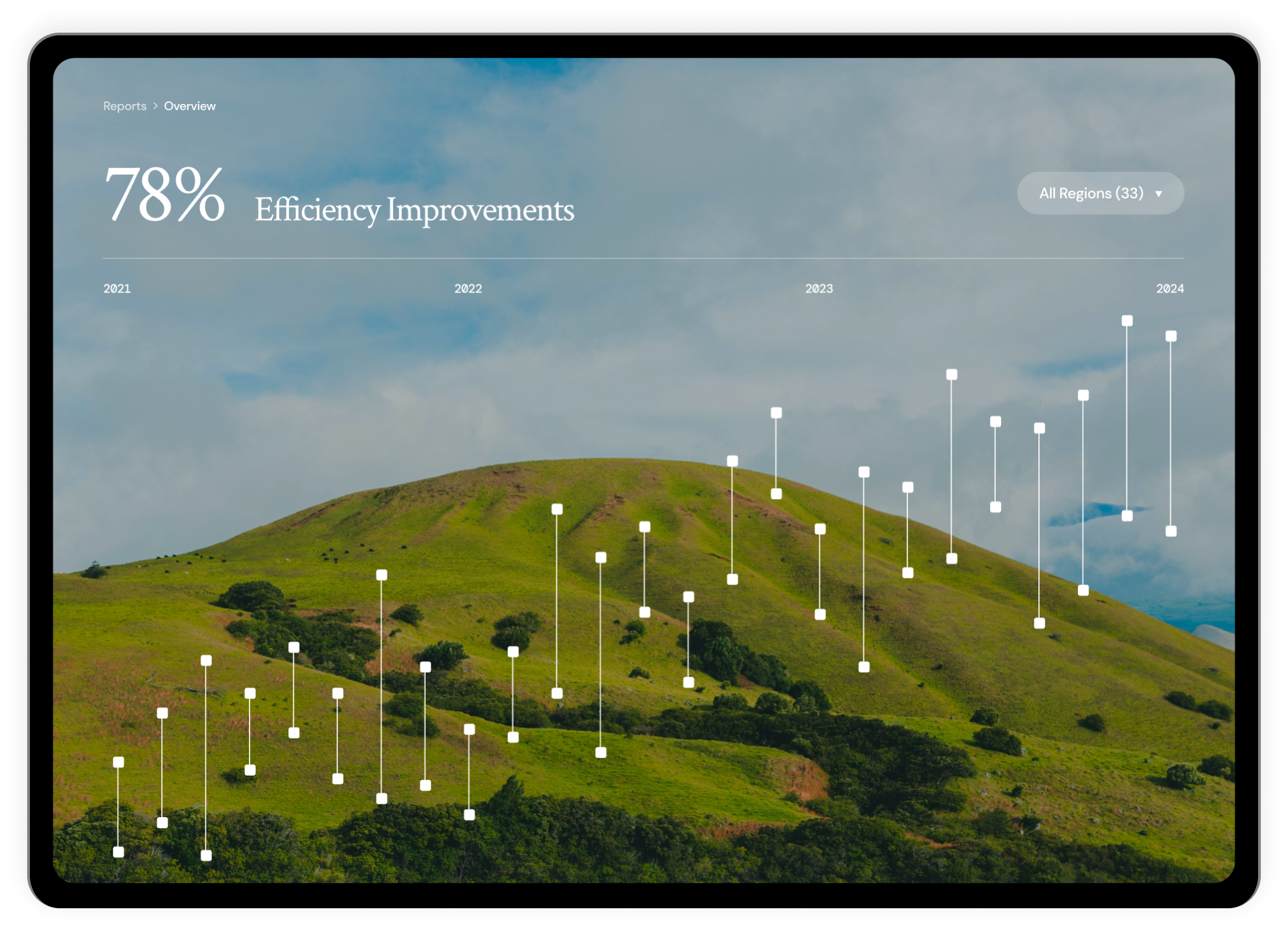1288x930 pixels.
Task: Click bottom marker of bar under 2023 label
Action: click(820, 615)
